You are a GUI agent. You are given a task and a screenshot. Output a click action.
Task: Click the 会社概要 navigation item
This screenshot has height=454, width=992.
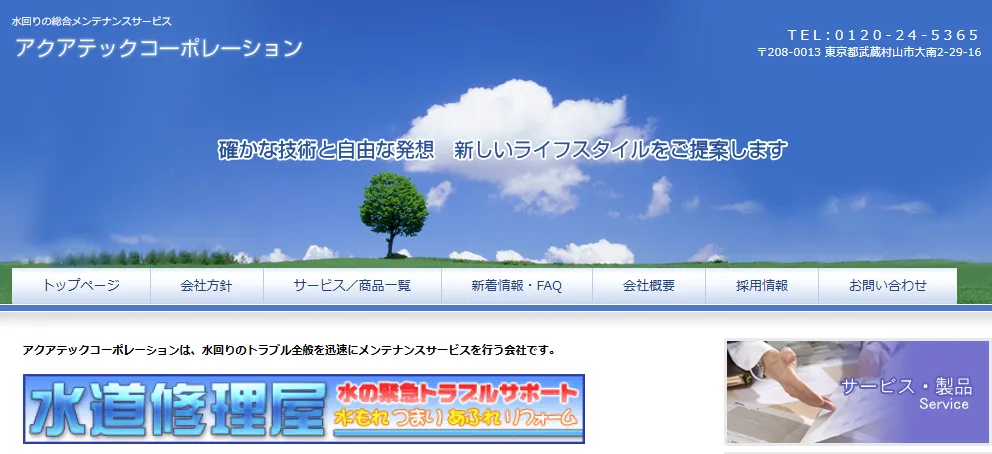point(648,286)
